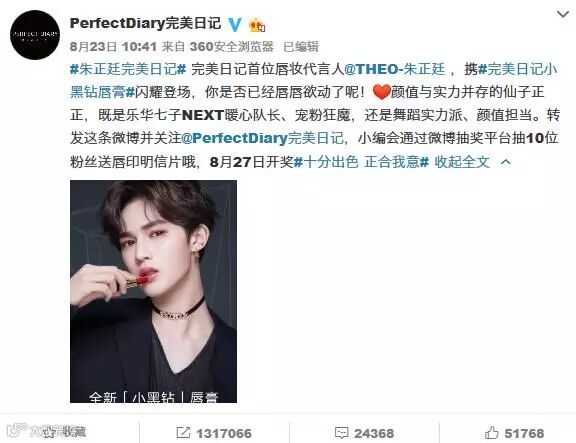Click the blue verified V badge
The width and height of the screenshot is (576, 443).
click(x=234, y=25)
